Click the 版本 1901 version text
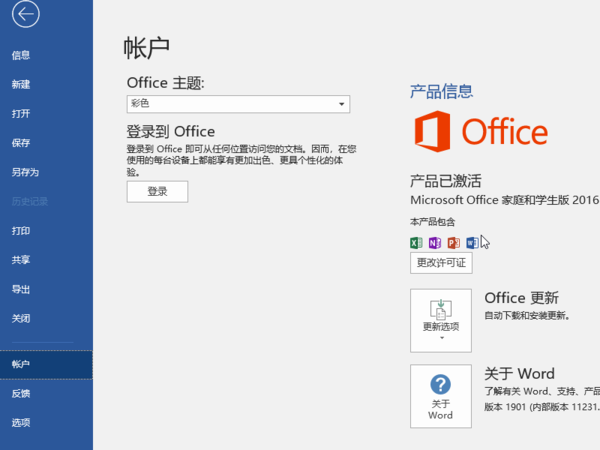Image resolution: width=600 pixels, height=450 pixels. click(x=542, y=407)
